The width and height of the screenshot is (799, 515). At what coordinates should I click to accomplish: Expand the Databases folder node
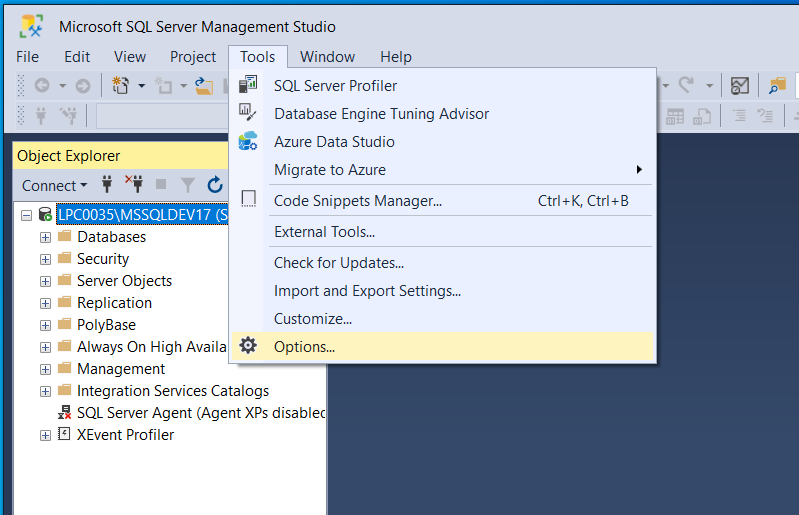tap(45, 237)
